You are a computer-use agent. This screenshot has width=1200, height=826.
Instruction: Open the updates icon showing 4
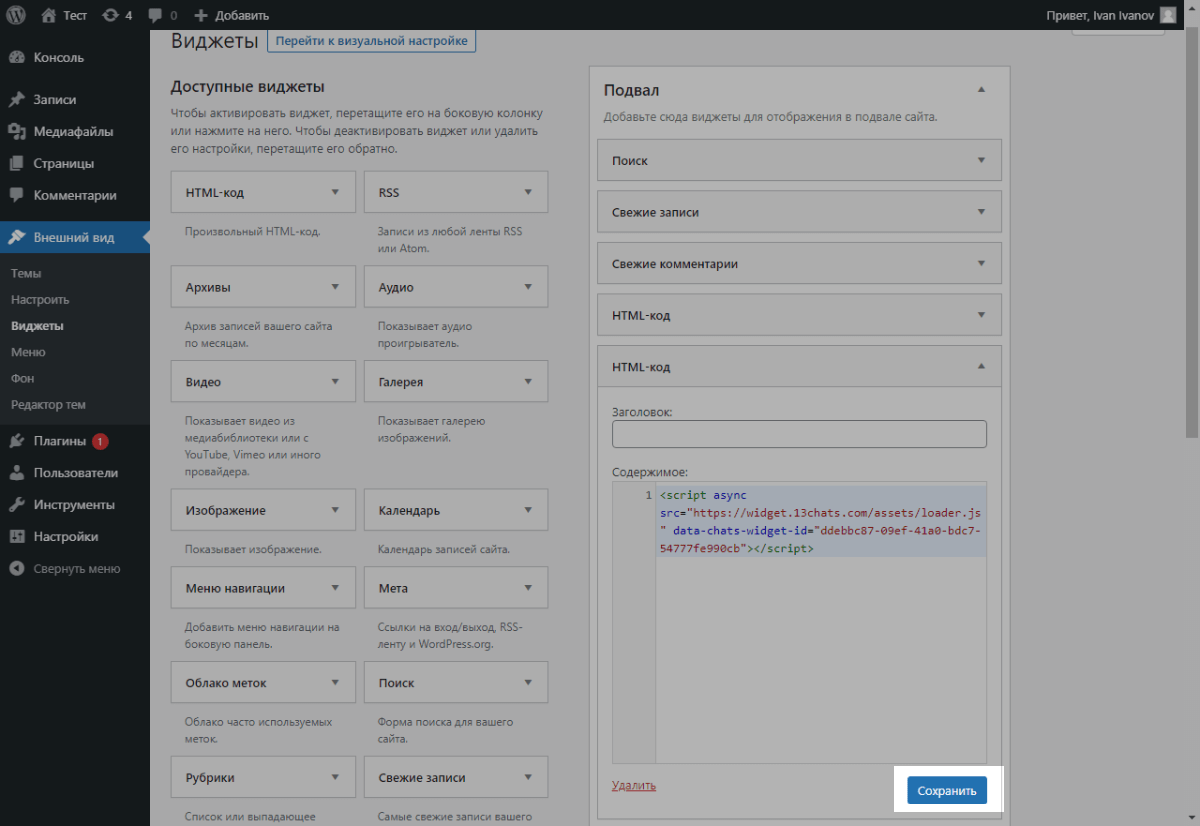pos(110,15)
